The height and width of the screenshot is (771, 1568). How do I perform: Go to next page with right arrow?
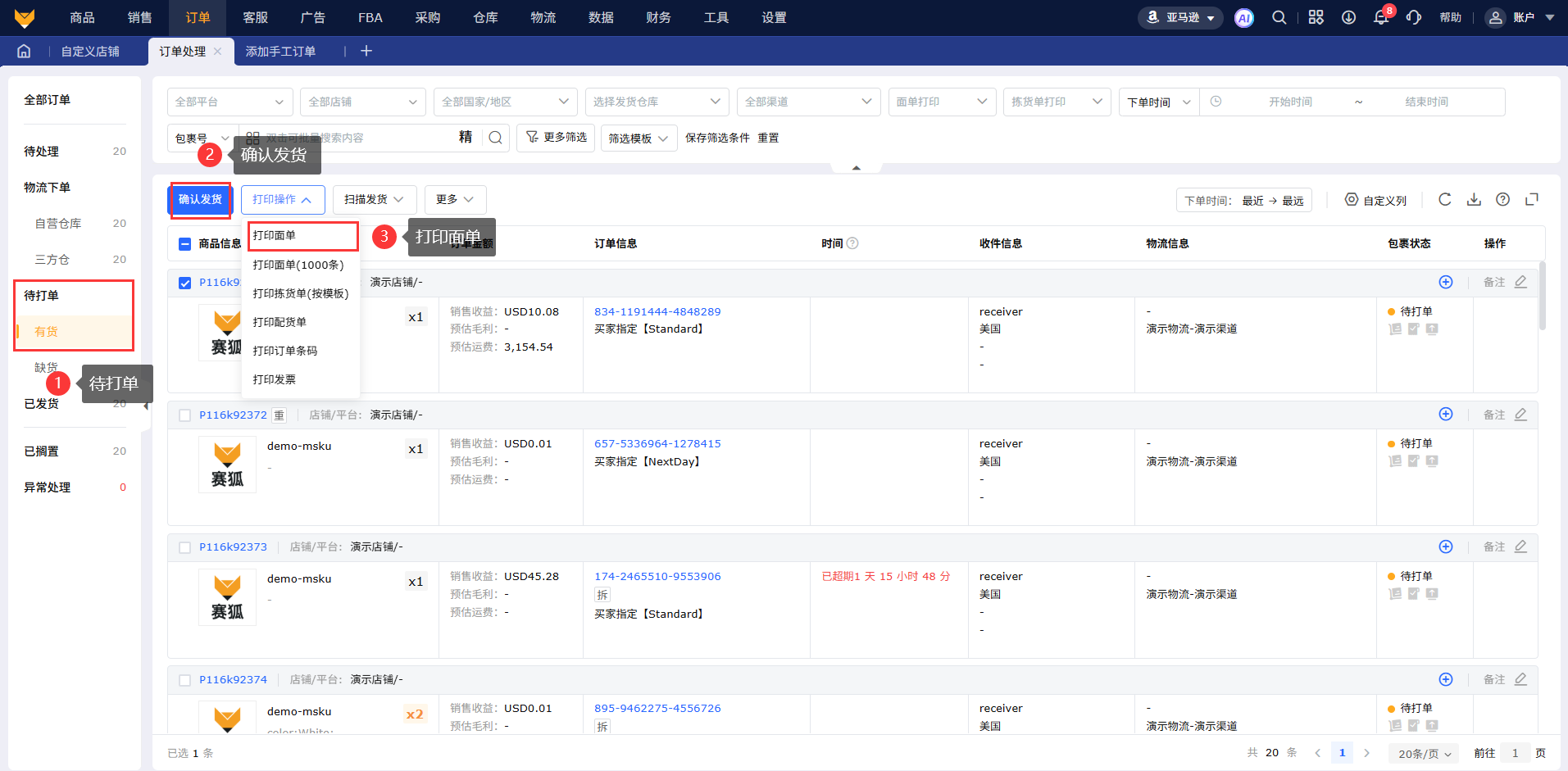click(1366, 753)
